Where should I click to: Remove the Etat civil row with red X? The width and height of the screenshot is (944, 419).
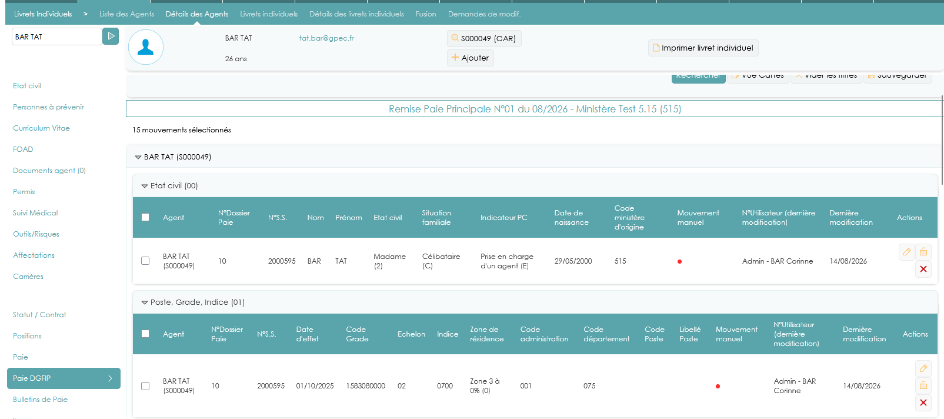[923, 269]
